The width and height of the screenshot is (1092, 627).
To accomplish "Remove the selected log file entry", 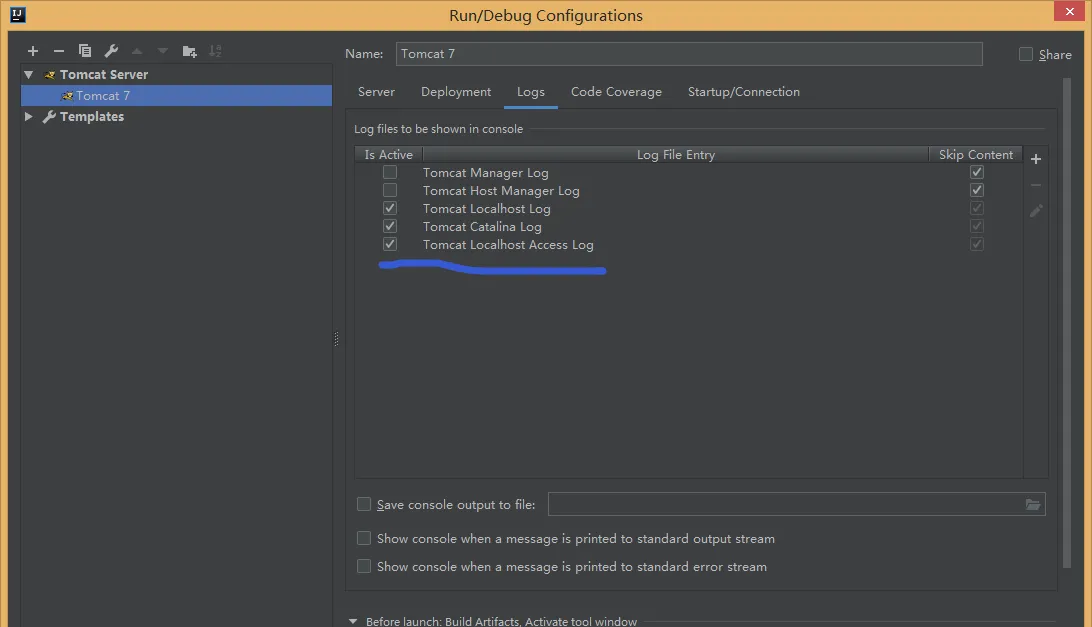I will [1036, 185].
